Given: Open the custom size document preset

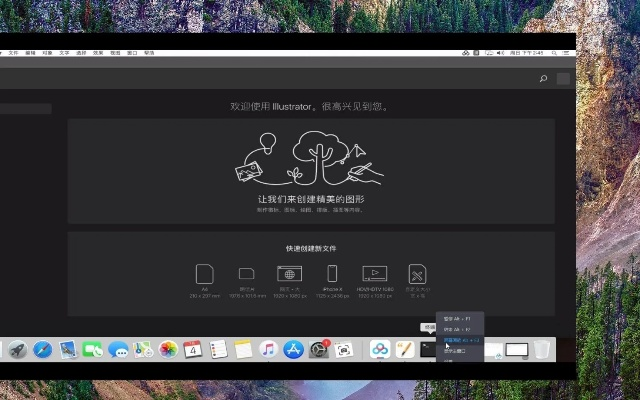Looking at the screenshot, I should point(417,274).
